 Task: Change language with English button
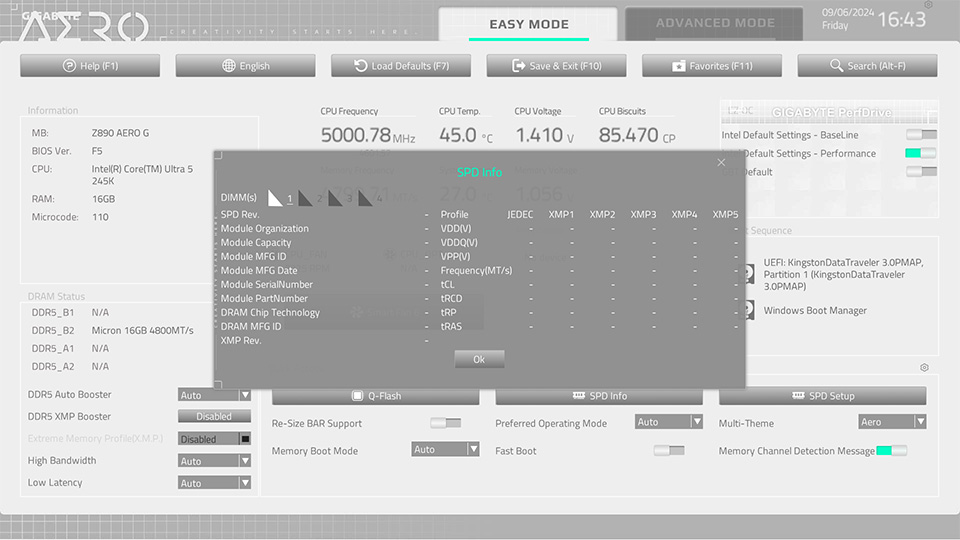click(246, 66)
